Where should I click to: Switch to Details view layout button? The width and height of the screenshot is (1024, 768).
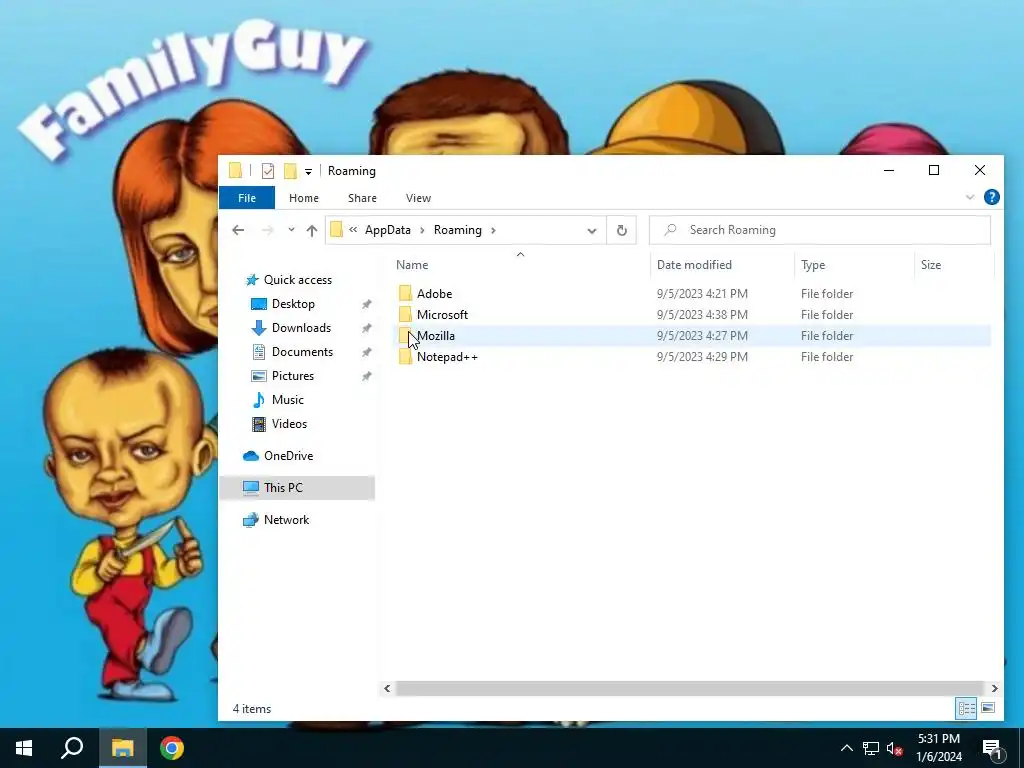[x=967, y=708]
